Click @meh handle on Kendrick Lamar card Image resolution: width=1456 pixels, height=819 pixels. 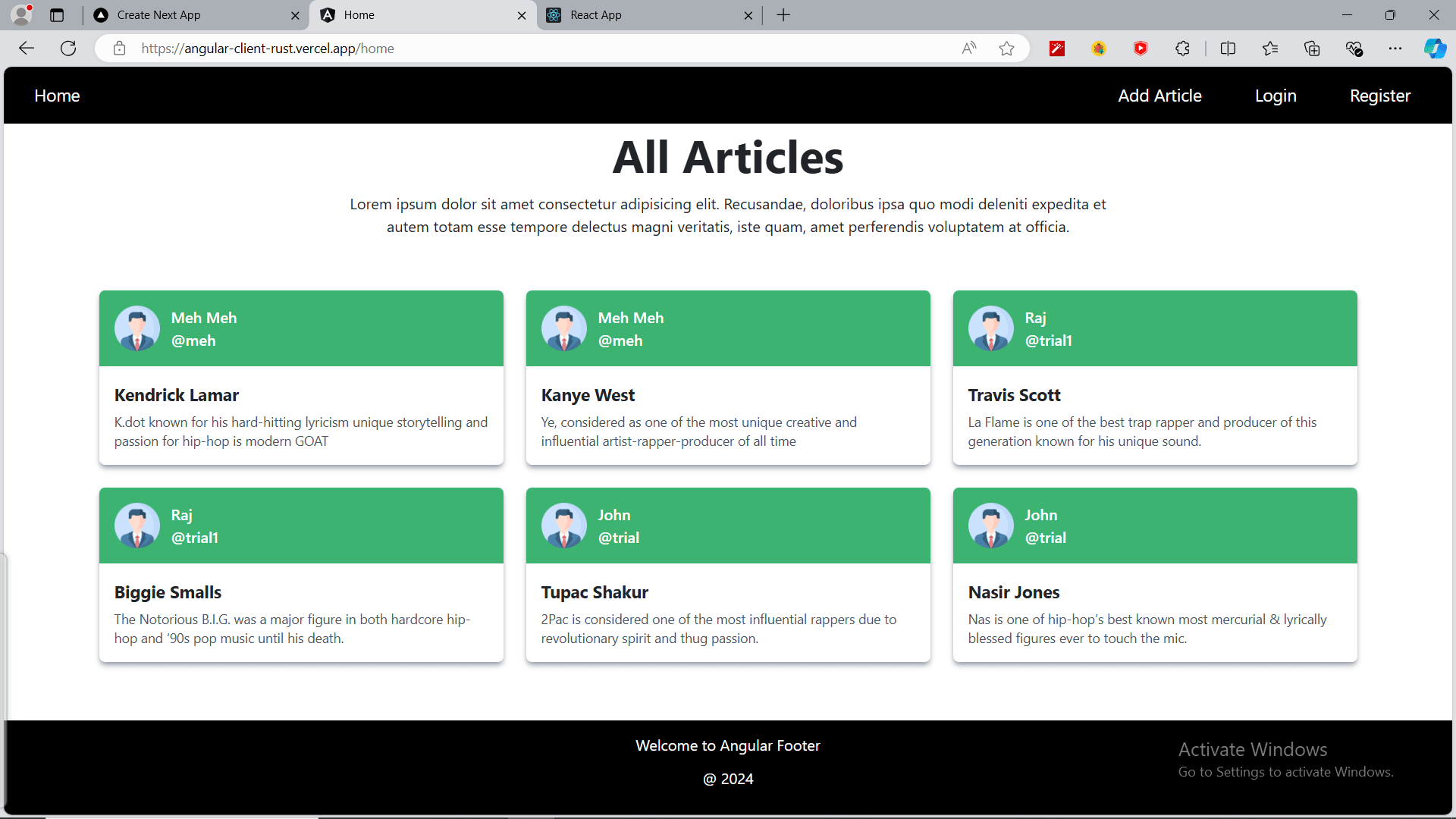coord(193,340)
